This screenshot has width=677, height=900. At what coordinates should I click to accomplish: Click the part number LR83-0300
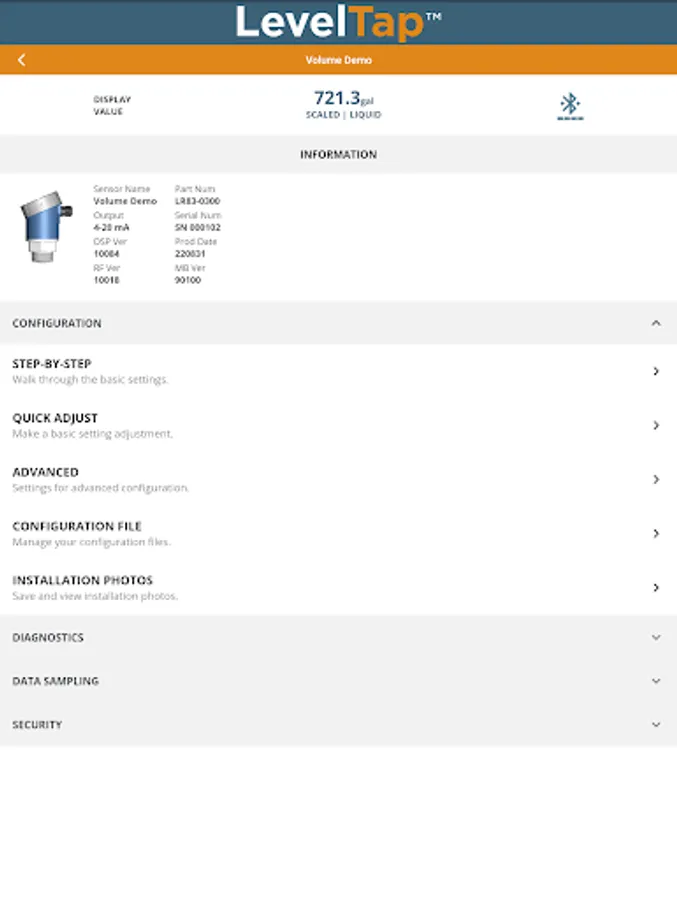pyautogui.click(x=198, y=201)
